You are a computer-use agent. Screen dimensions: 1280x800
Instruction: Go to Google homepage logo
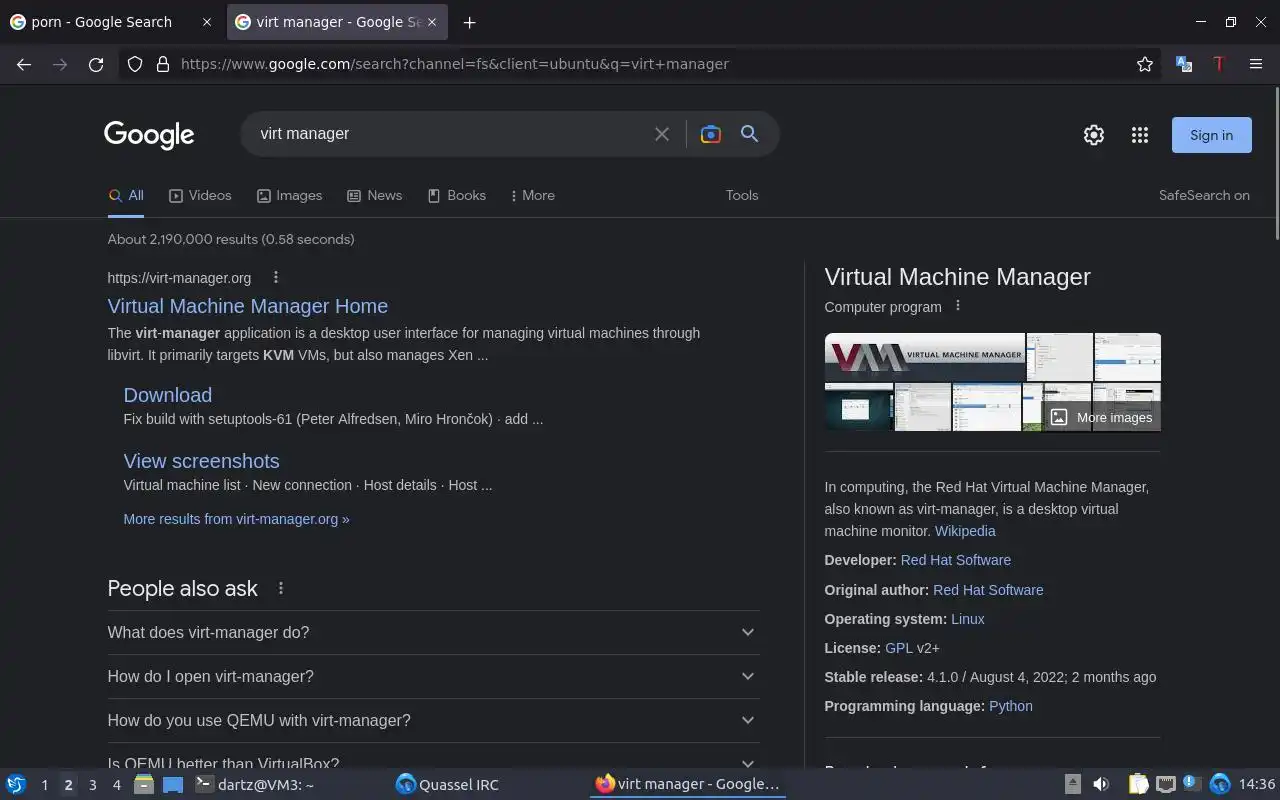point(149,135)
